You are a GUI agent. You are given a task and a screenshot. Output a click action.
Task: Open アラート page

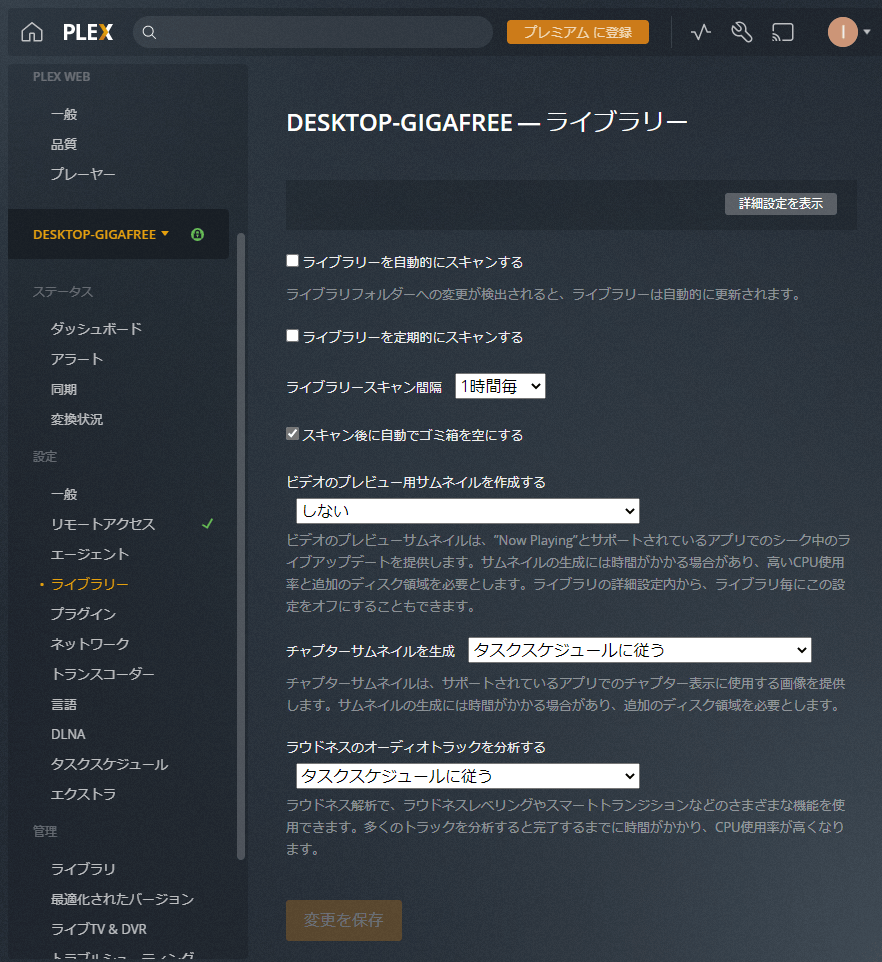(77, 359)
